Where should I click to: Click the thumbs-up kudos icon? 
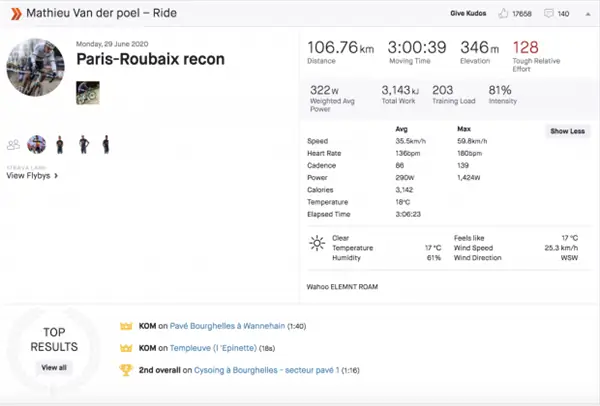[503, 14]
